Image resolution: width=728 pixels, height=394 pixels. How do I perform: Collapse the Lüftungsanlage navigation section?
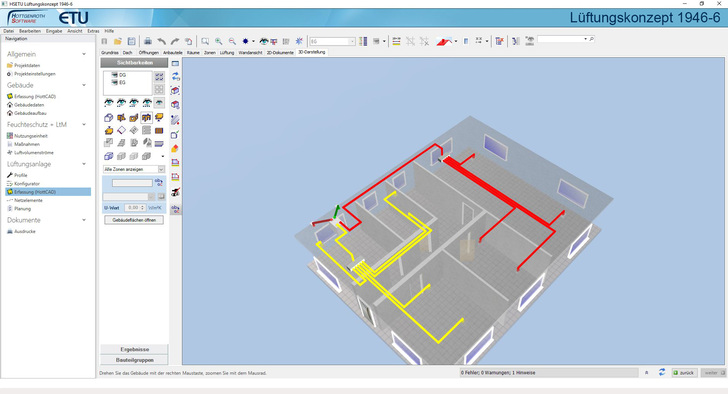point(84,164)
